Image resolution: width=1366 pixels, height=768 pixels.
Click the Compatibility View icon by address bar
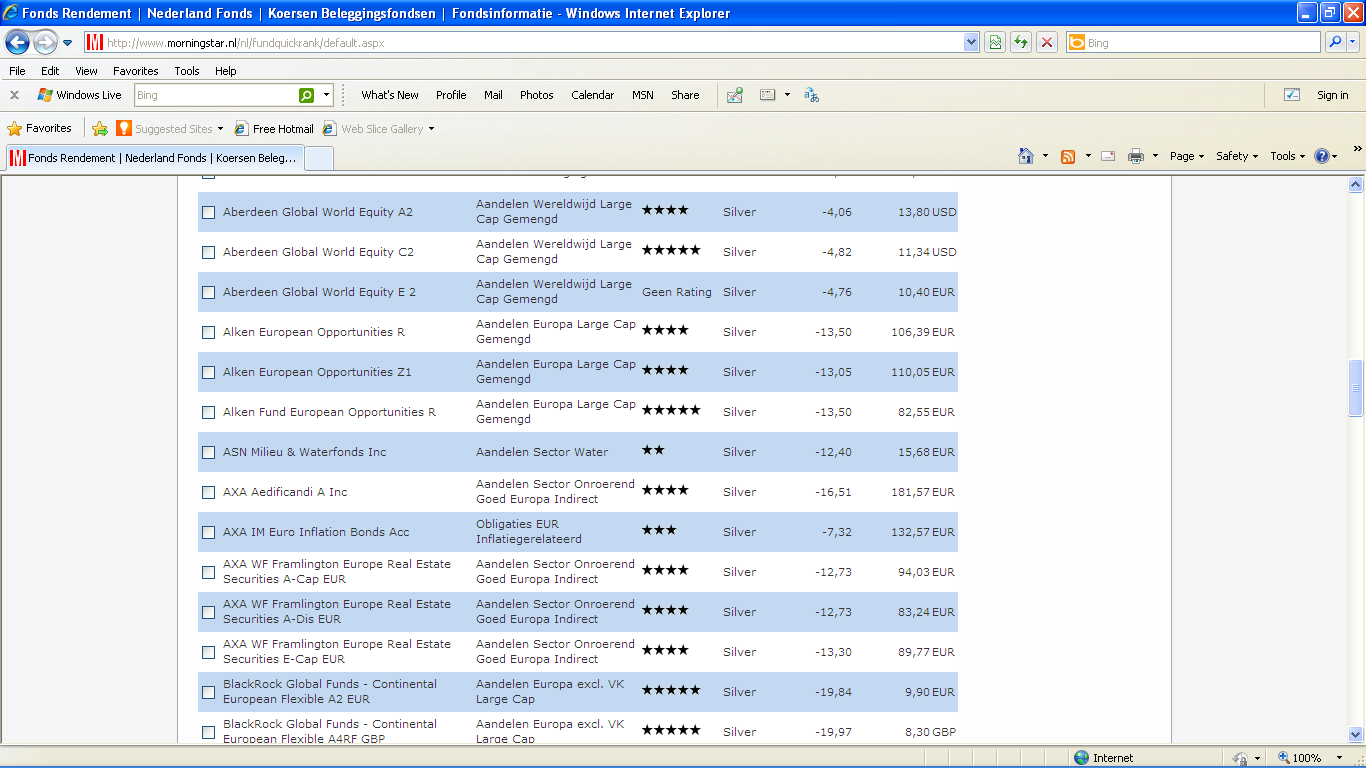pos(995,42)
